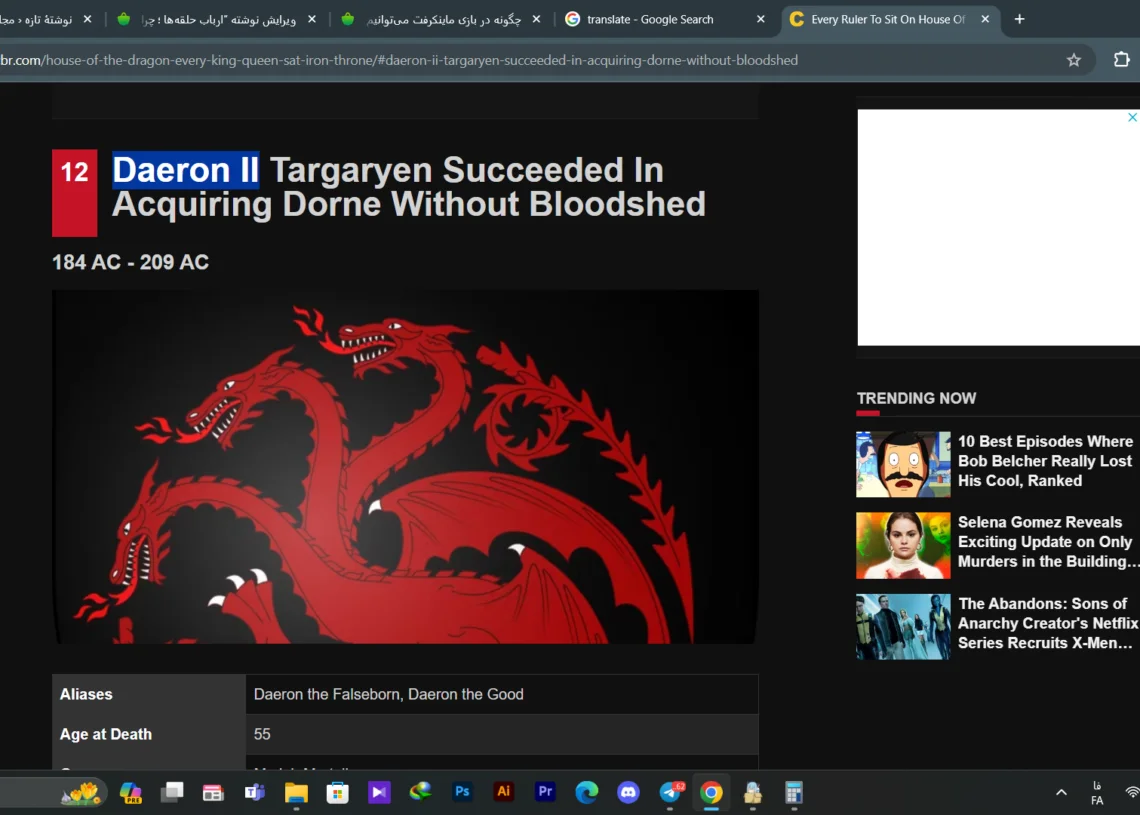Click the address bar URL
Viewport: 1140px width, 815px height.
click(398, 60)
